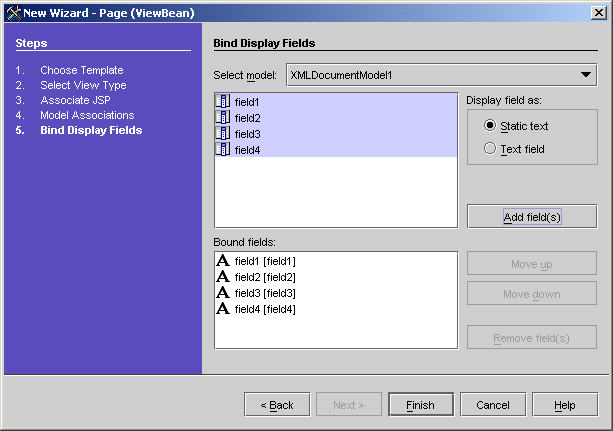The width and height of the screenshot is (613, 431).
Task: Click the field2 model field icon
Action: click(223, 117)
